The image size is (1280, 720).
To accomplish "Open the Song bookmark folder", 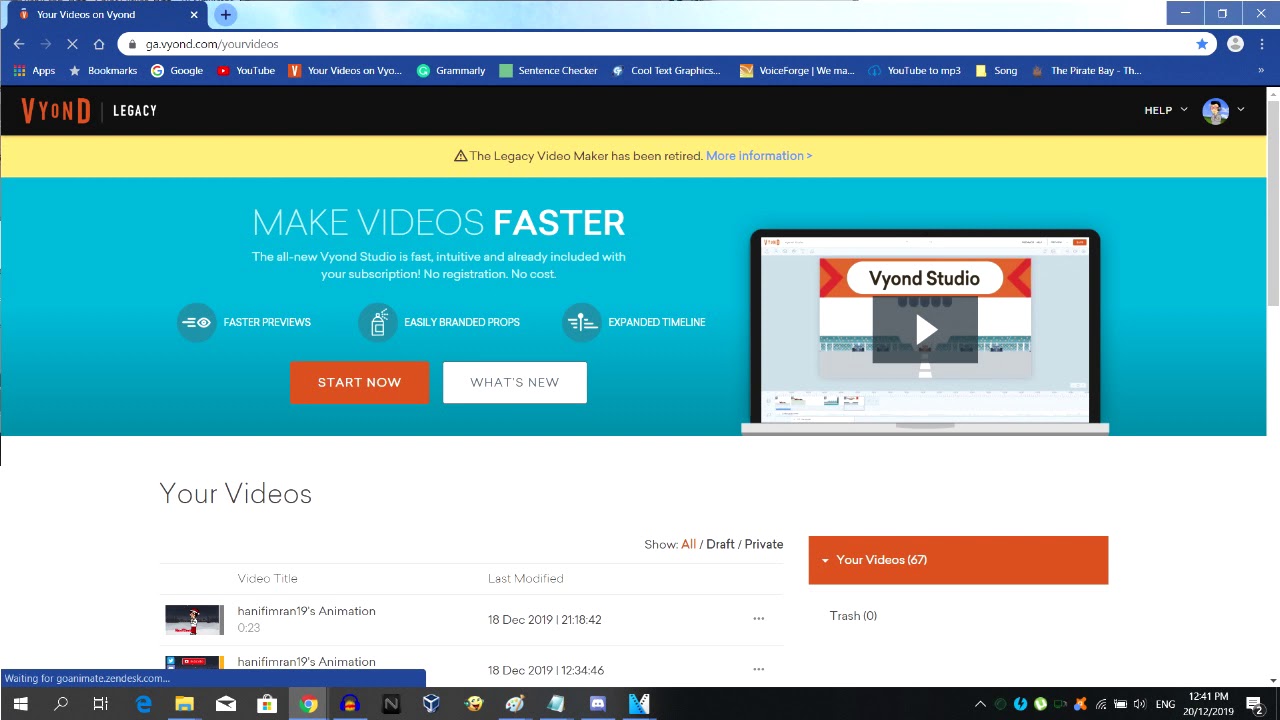I will point(996,71).
